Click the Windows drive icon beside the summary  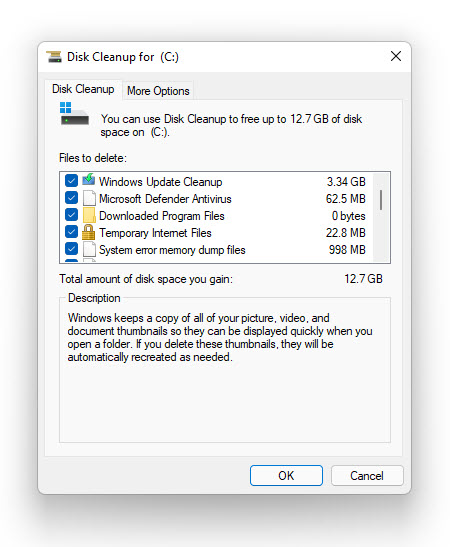point(74,114)
